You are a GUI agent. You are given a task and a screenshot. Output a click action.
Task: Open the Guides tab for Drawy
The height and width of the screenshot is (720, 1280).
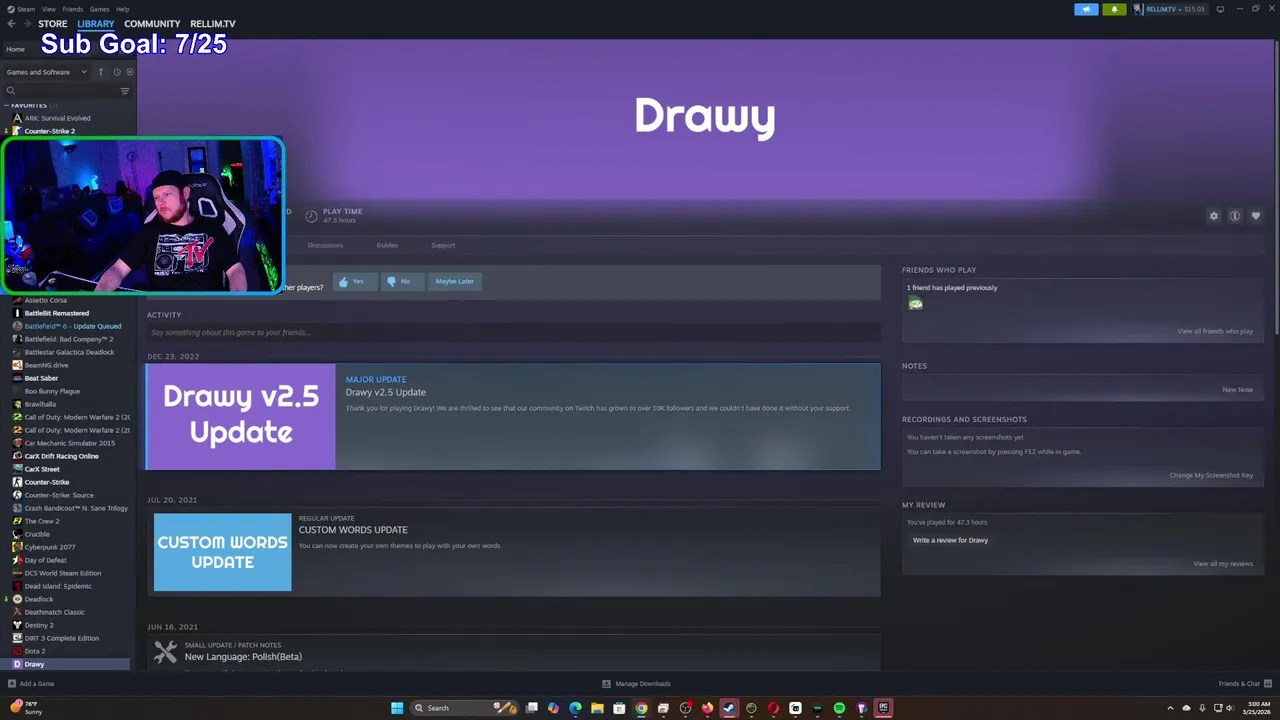387,245
